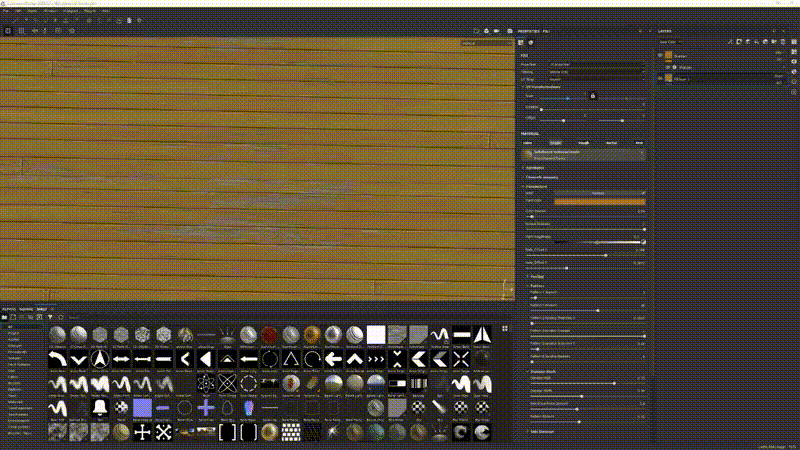Open the Viewport menu
Image resolution: width=800 pixels, height=450 pixels.
tap(71, 11)
